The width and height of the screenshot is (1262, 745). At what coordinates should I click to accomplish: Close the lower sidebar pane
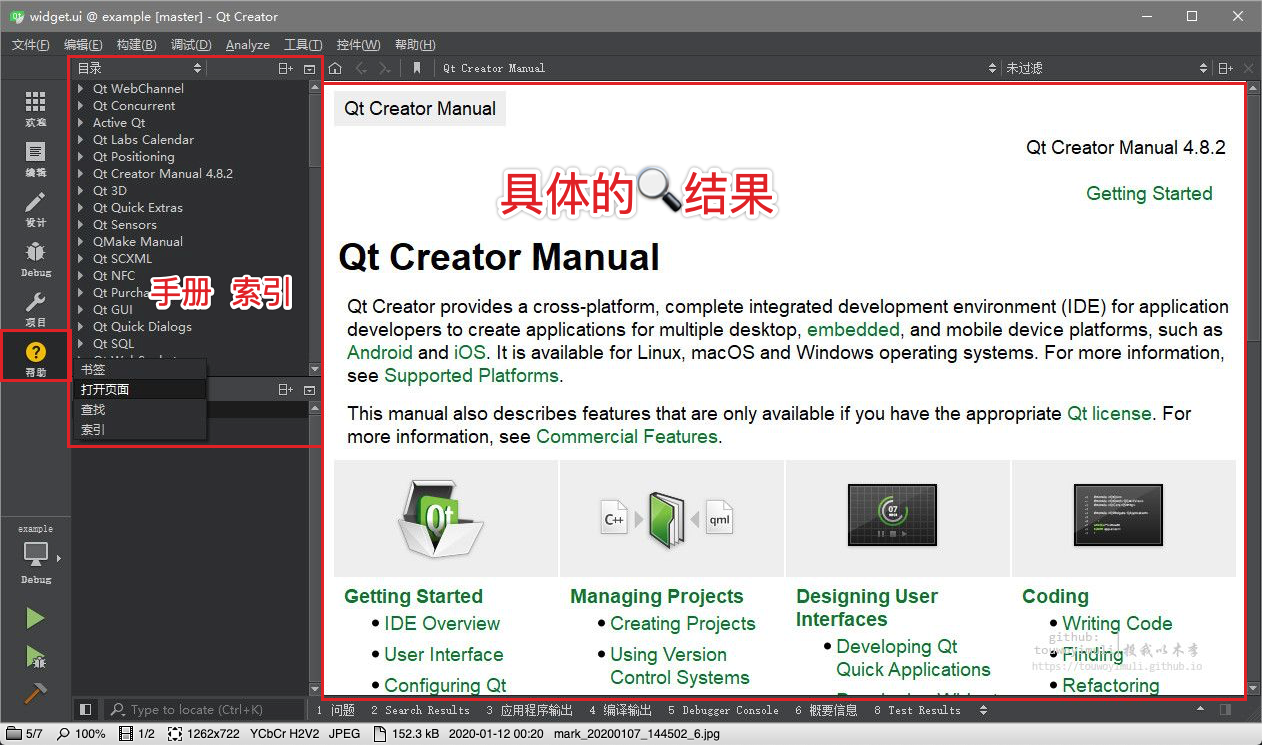(x=309, y=389)
